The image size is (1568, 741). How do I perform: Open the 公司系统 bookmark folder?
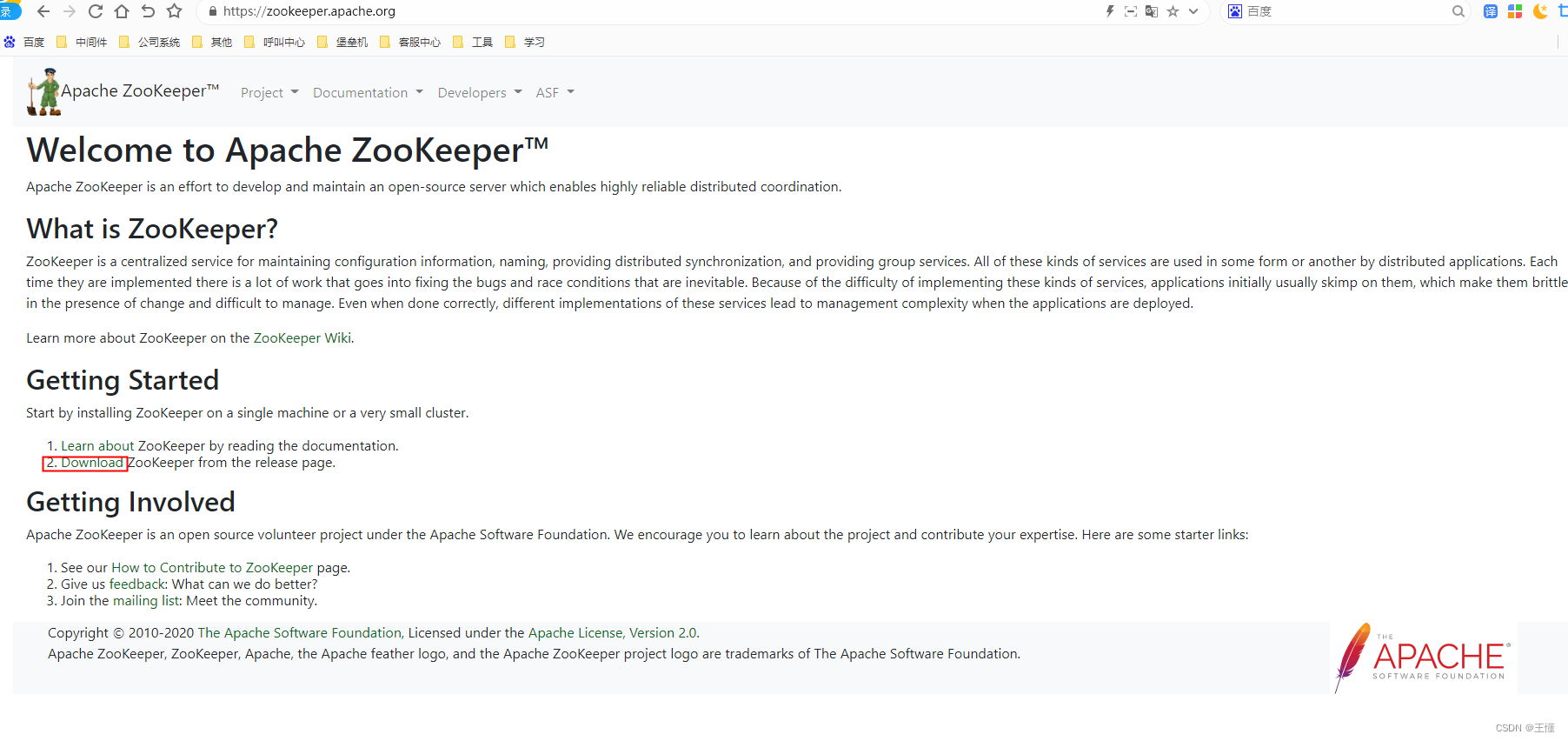point(149,42)
